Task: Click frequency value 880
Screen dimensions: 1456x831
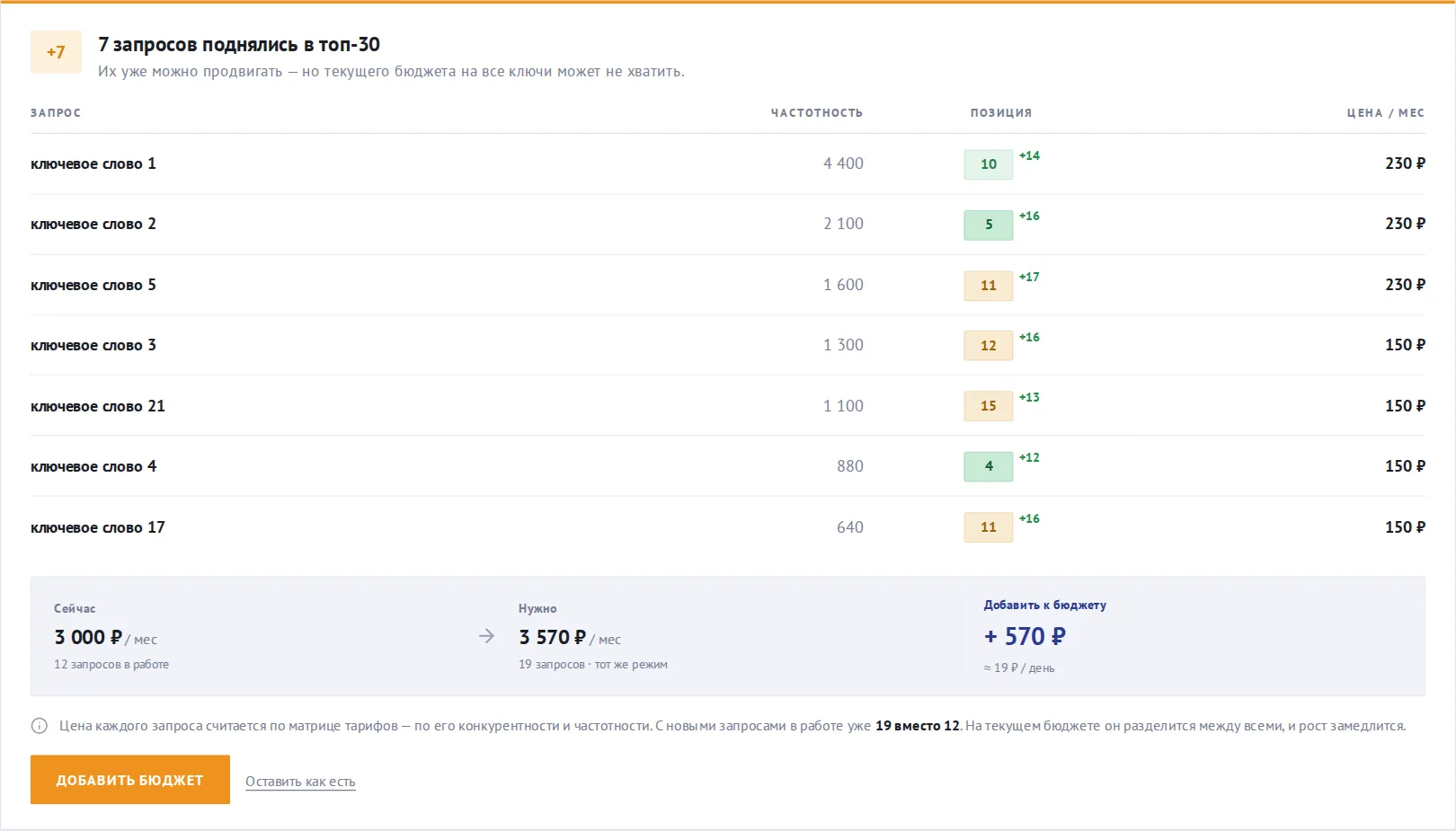Action: click(x=850, y=466)
